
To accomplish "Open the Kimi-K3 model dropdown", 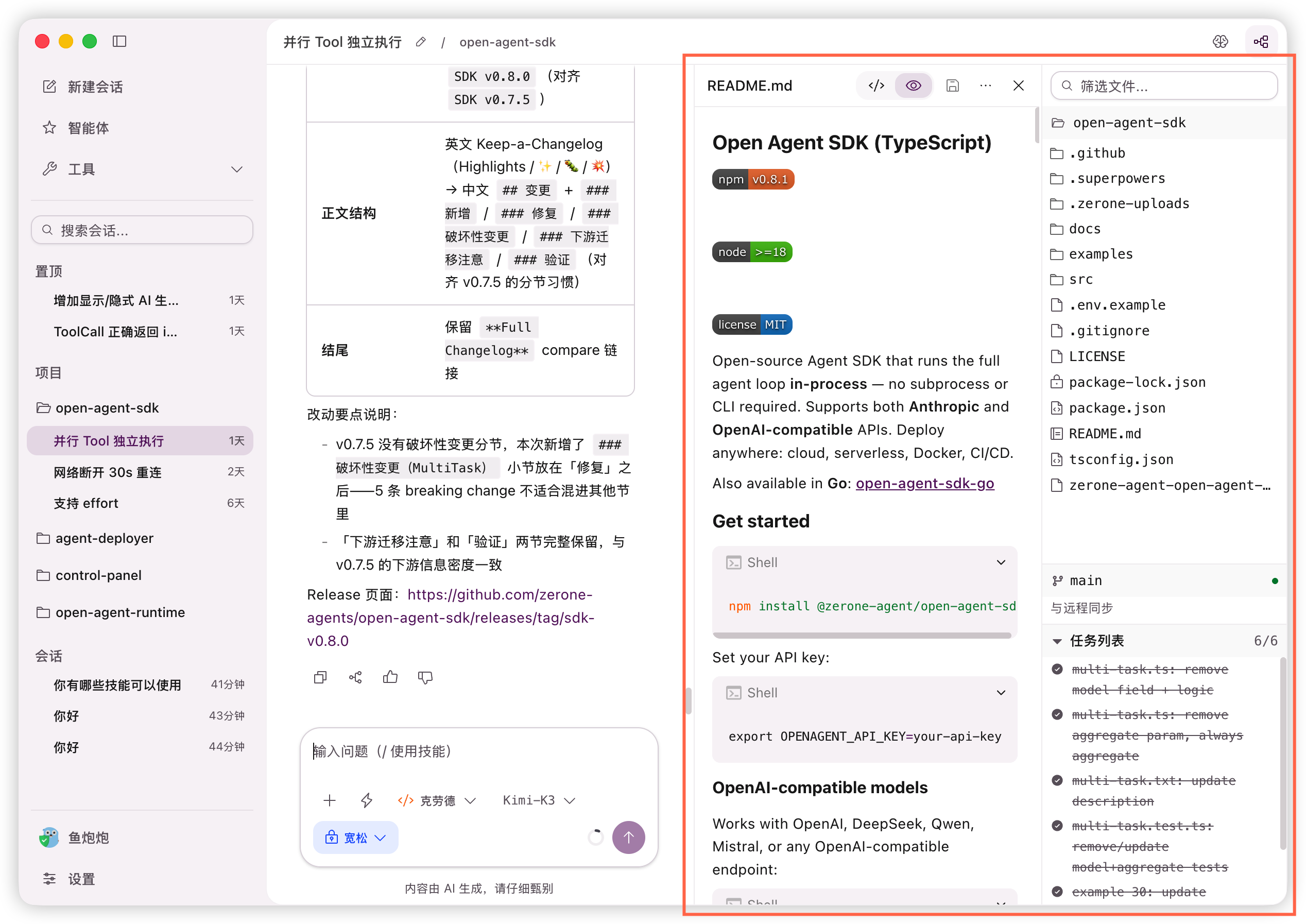I will click(x=539, y=800).
